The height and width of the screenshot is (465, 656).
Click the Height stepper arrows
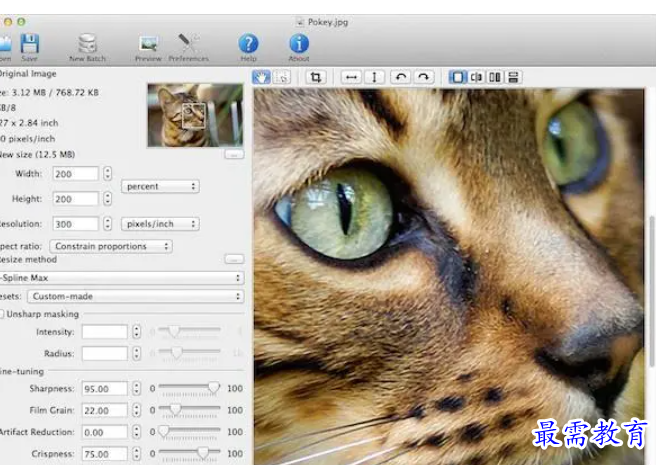tap(108, 198)
